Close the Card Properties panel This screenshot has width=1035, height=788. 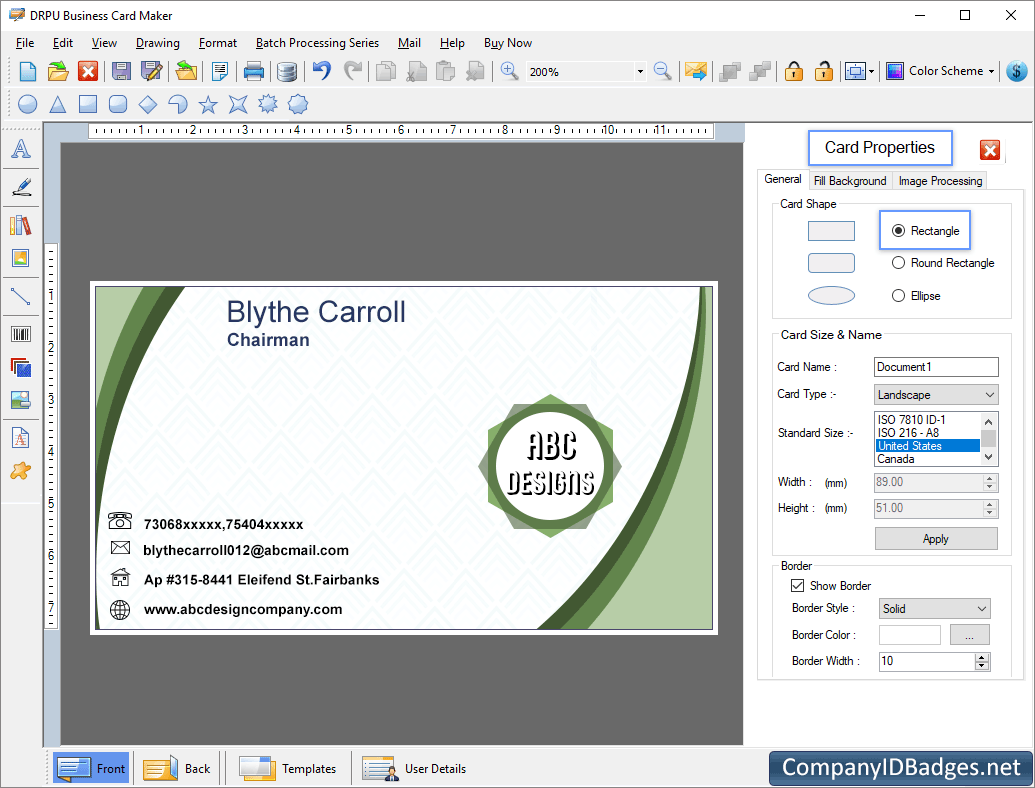coord(989,150)
